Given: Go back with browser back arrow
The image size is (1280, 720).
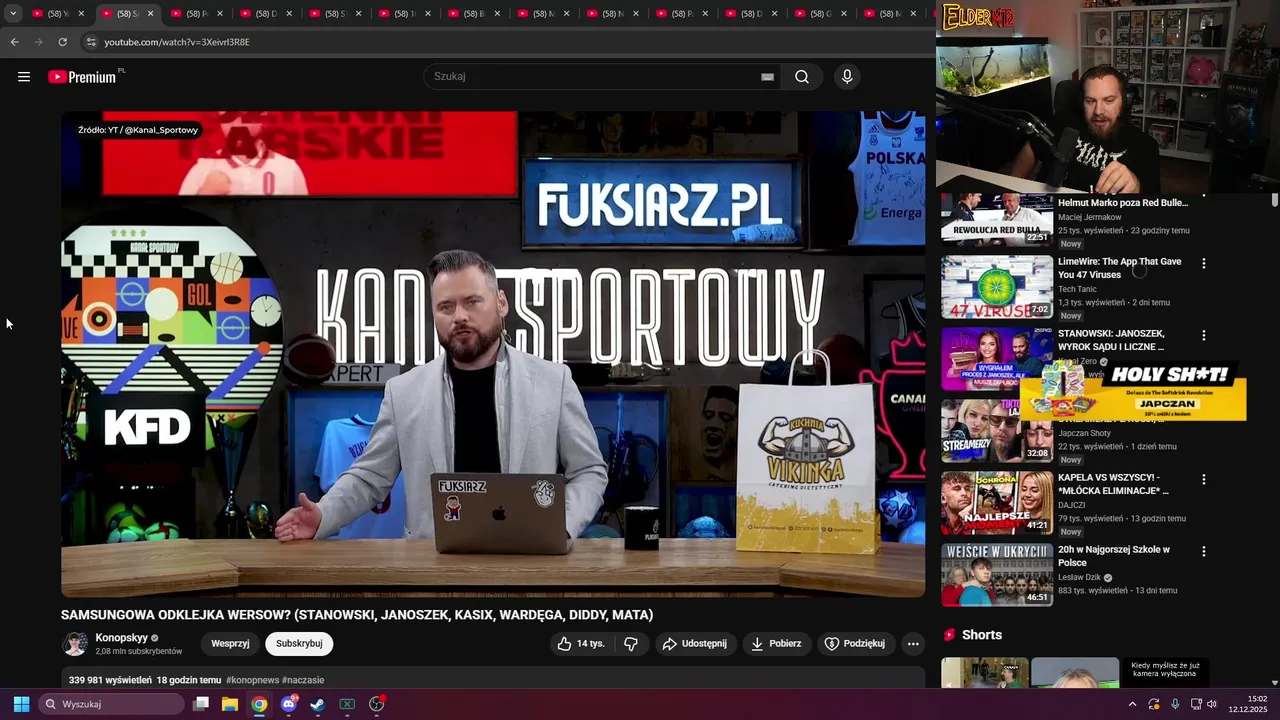Looking at the screenshot, I should (x=14, y=42).
